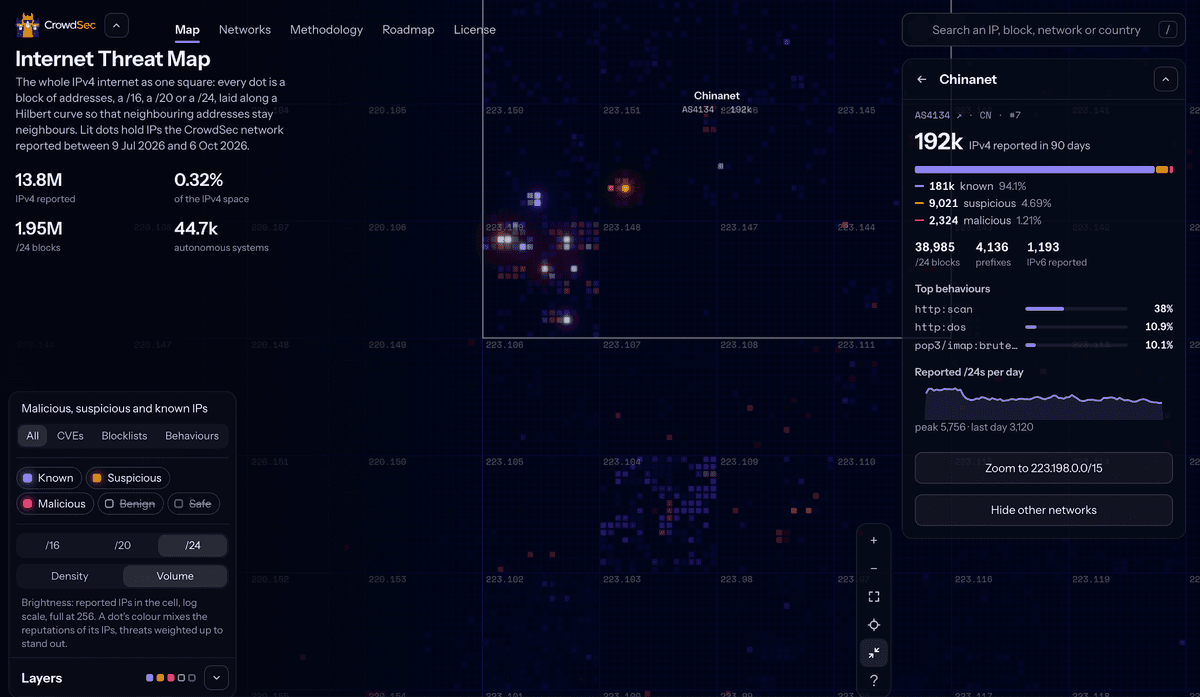The image size is (1200, 697).
Task: Select the http:dos behaviour row
Action: [1044, 327]
